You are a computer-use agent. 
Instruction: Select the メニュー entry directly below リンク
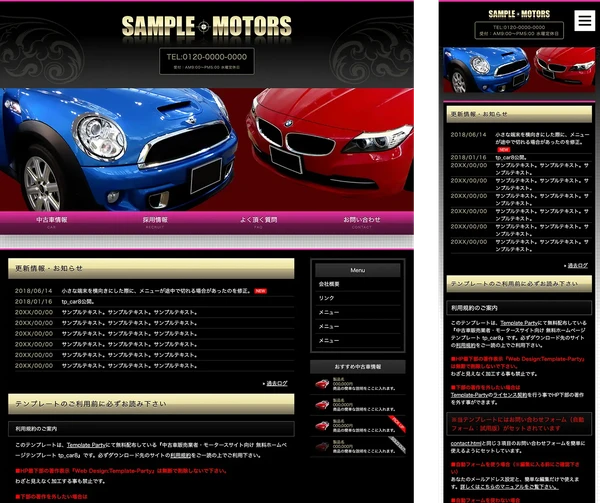point(358,313)
